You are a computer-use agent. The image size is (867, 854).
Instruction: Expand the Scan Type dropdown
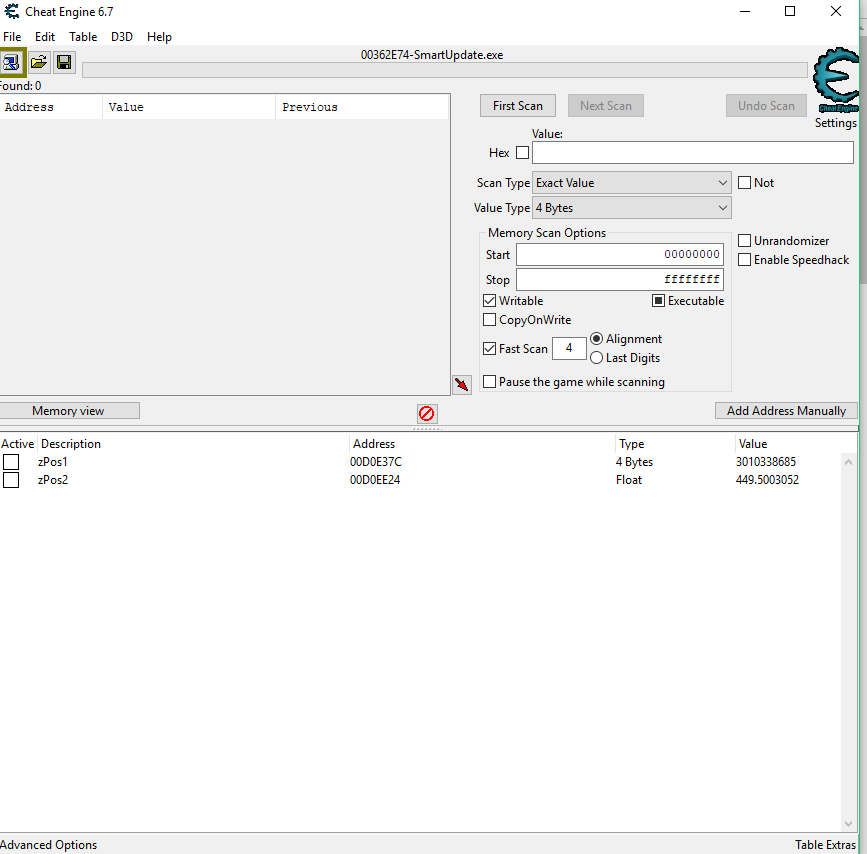tap(631, 183)
